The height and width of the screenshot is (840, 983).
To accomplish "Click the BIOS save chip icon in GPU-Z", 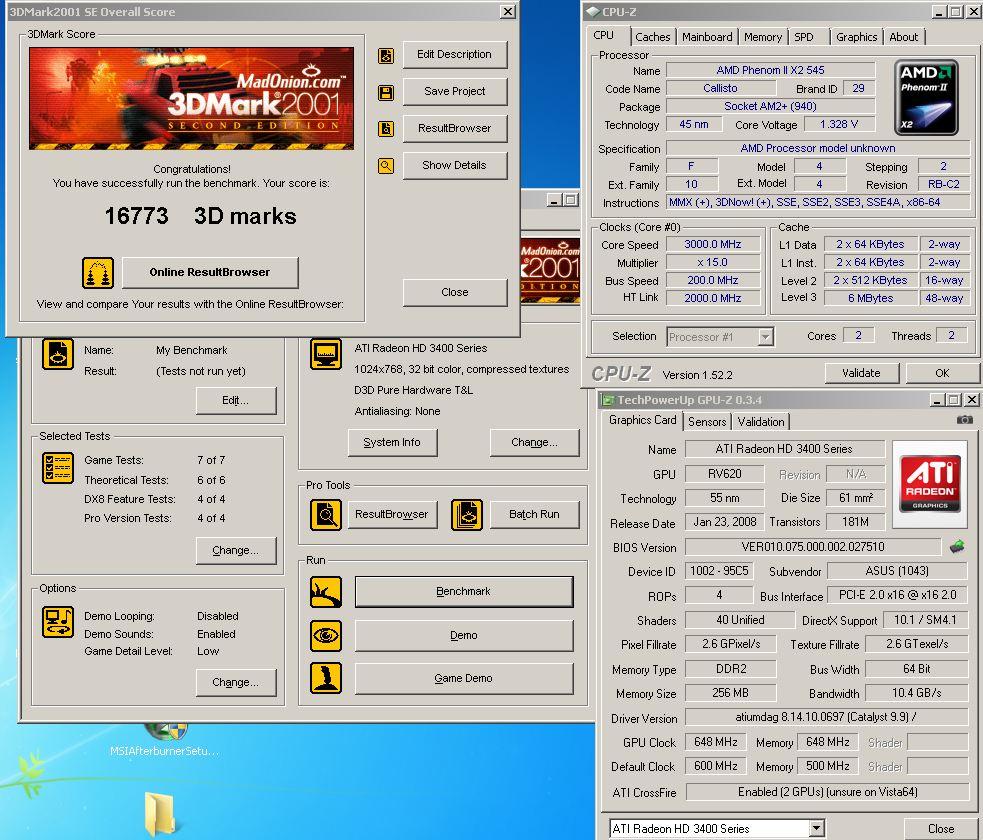I will [x=957, y=547].
